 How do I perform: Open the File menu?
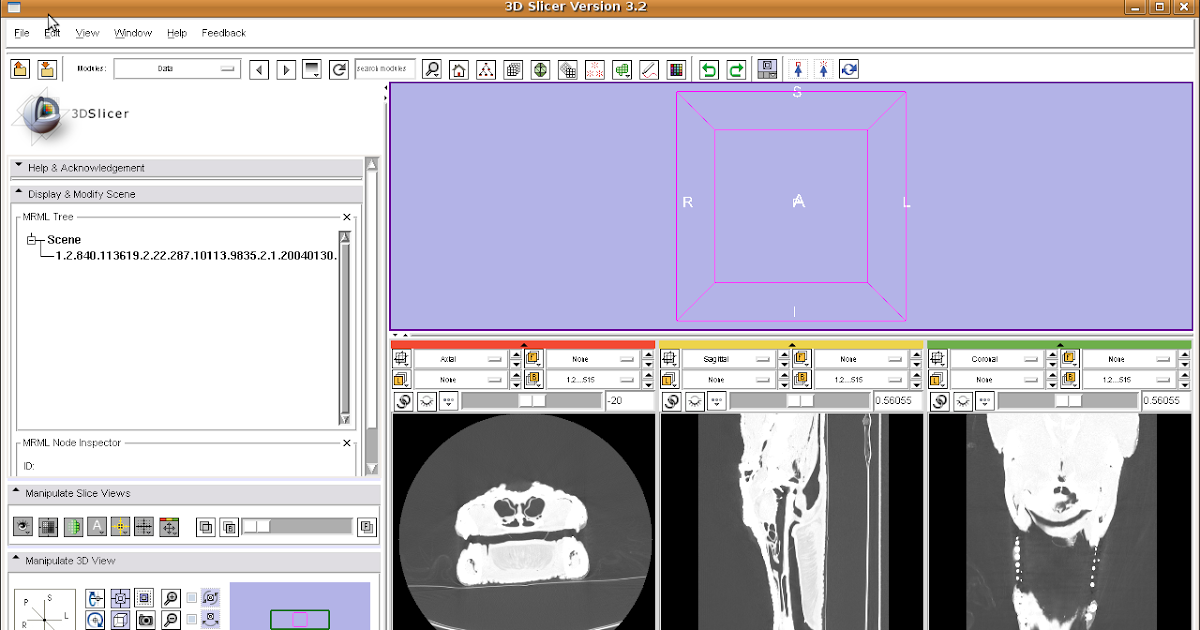coord(22,33)
